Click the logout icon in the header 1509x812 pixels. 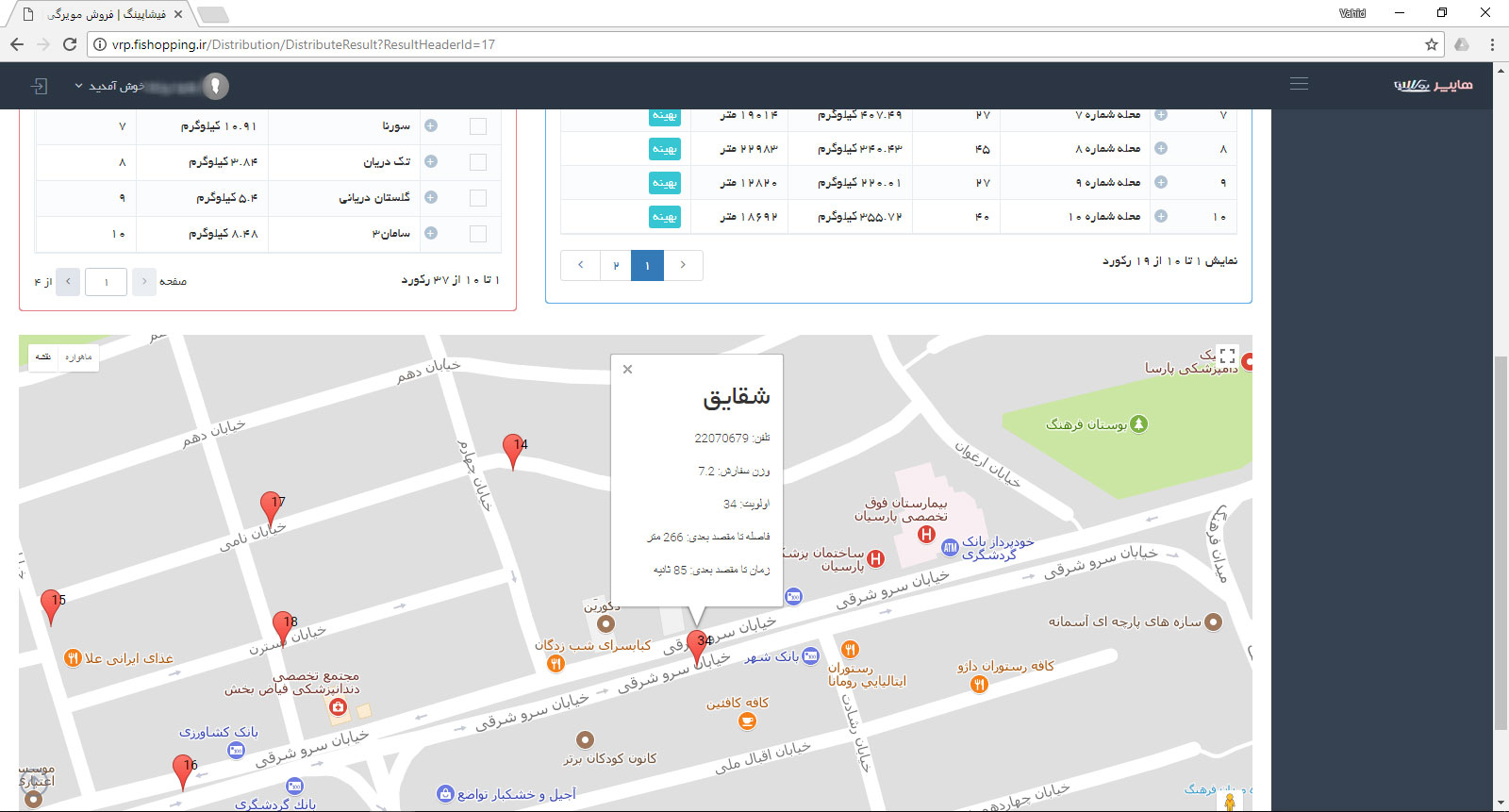click(x=39, y=86)
